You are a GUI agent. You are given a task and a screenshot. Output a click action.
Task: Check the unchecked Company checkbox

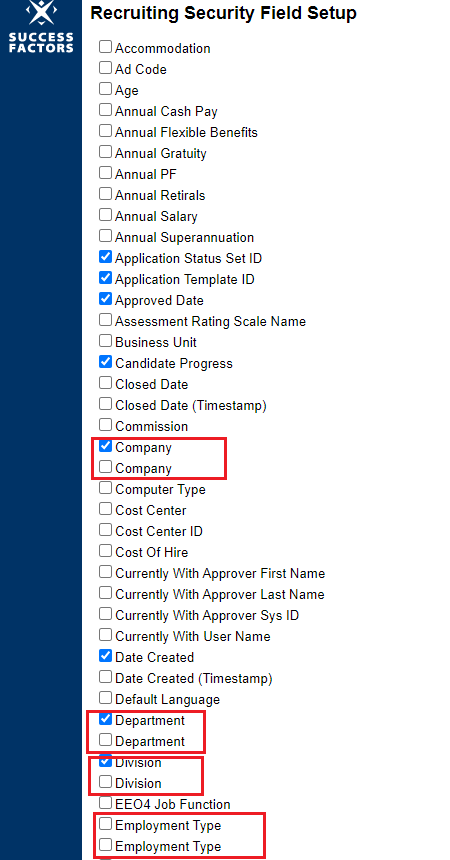(x=105, y=467)
